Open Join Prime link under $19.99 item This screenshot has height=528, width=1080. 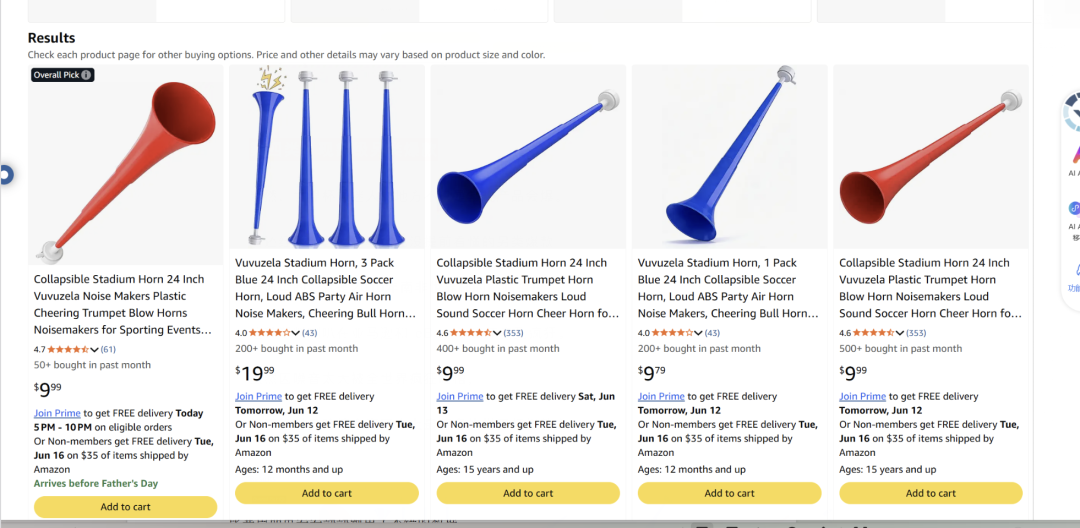[x=258, y=397]
